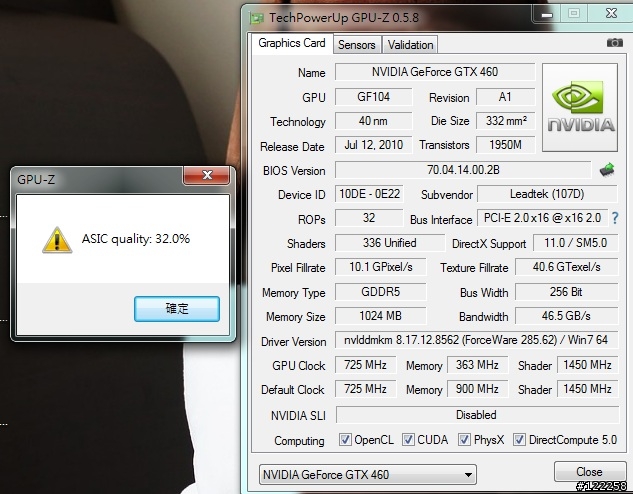Open the Validation tab
Viewport: 633px width, 494px height.
coord(410,45)
